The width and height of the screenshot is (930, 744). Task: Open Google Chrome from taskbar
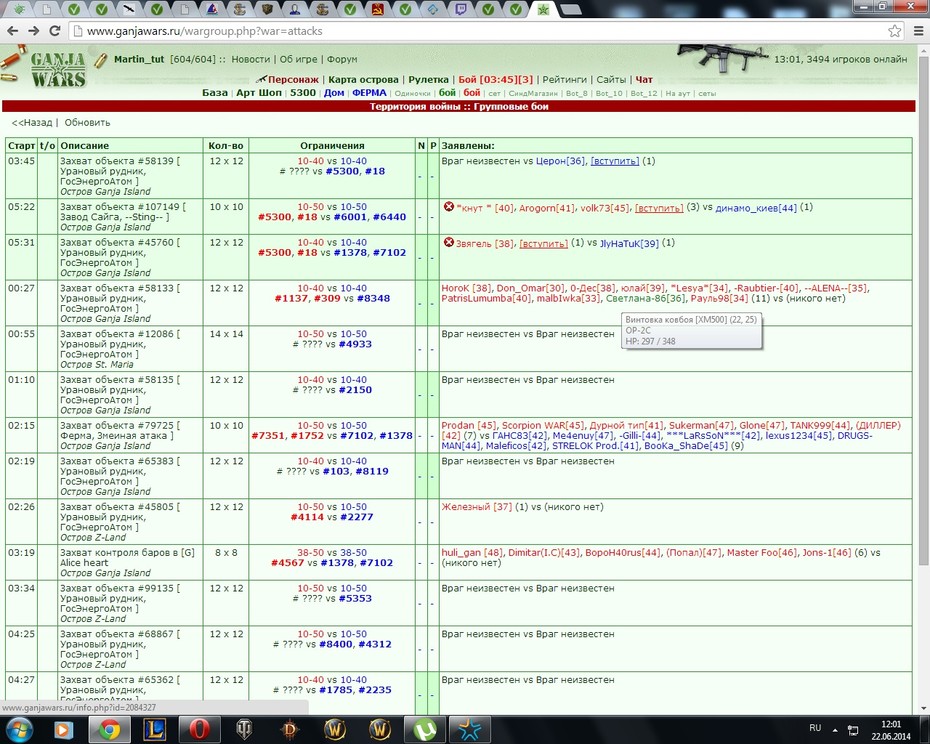click(109, 730)
